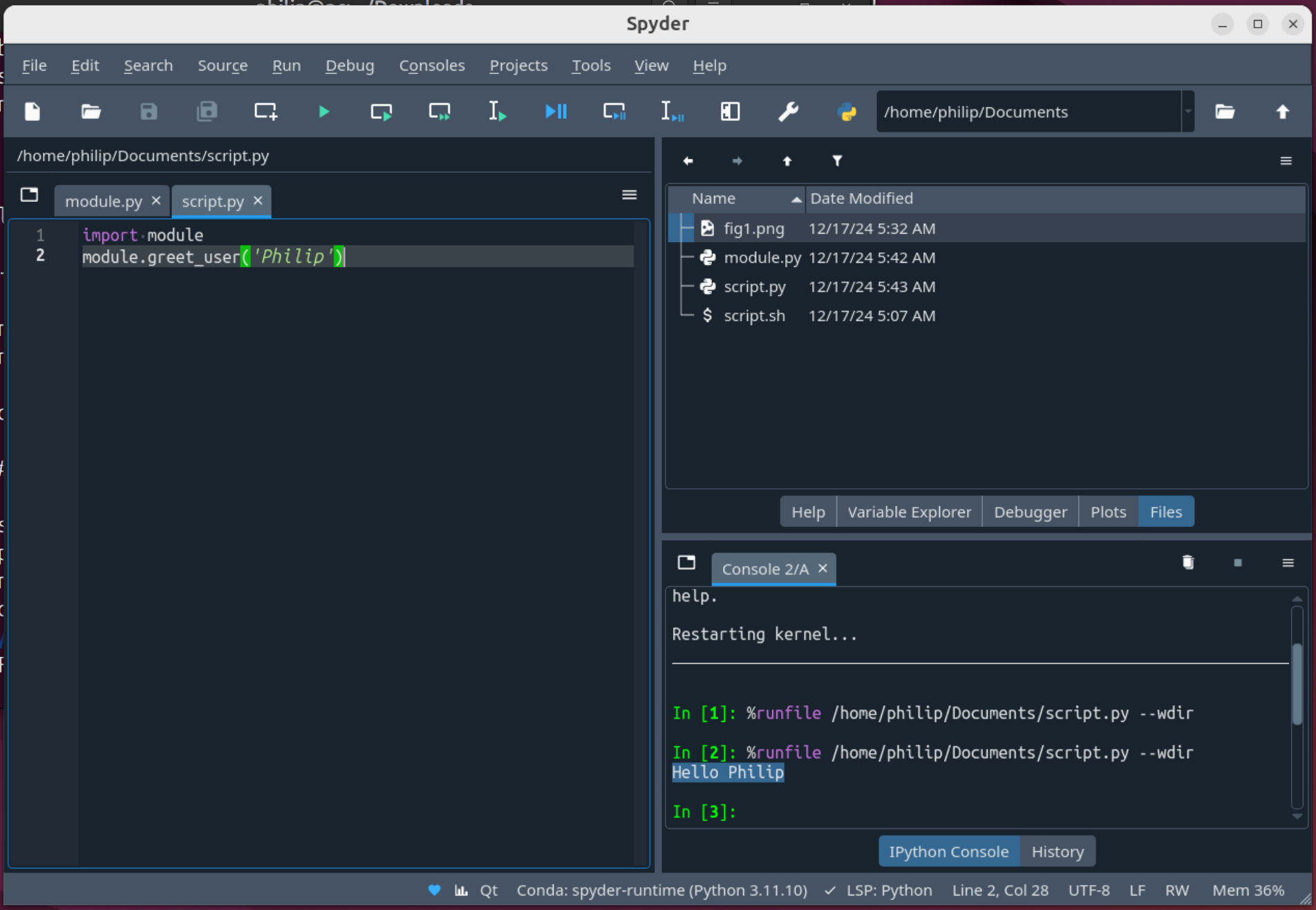1316x910 pixels.
Task: Create a new file with toolbar icon
Action: (32, 111)
